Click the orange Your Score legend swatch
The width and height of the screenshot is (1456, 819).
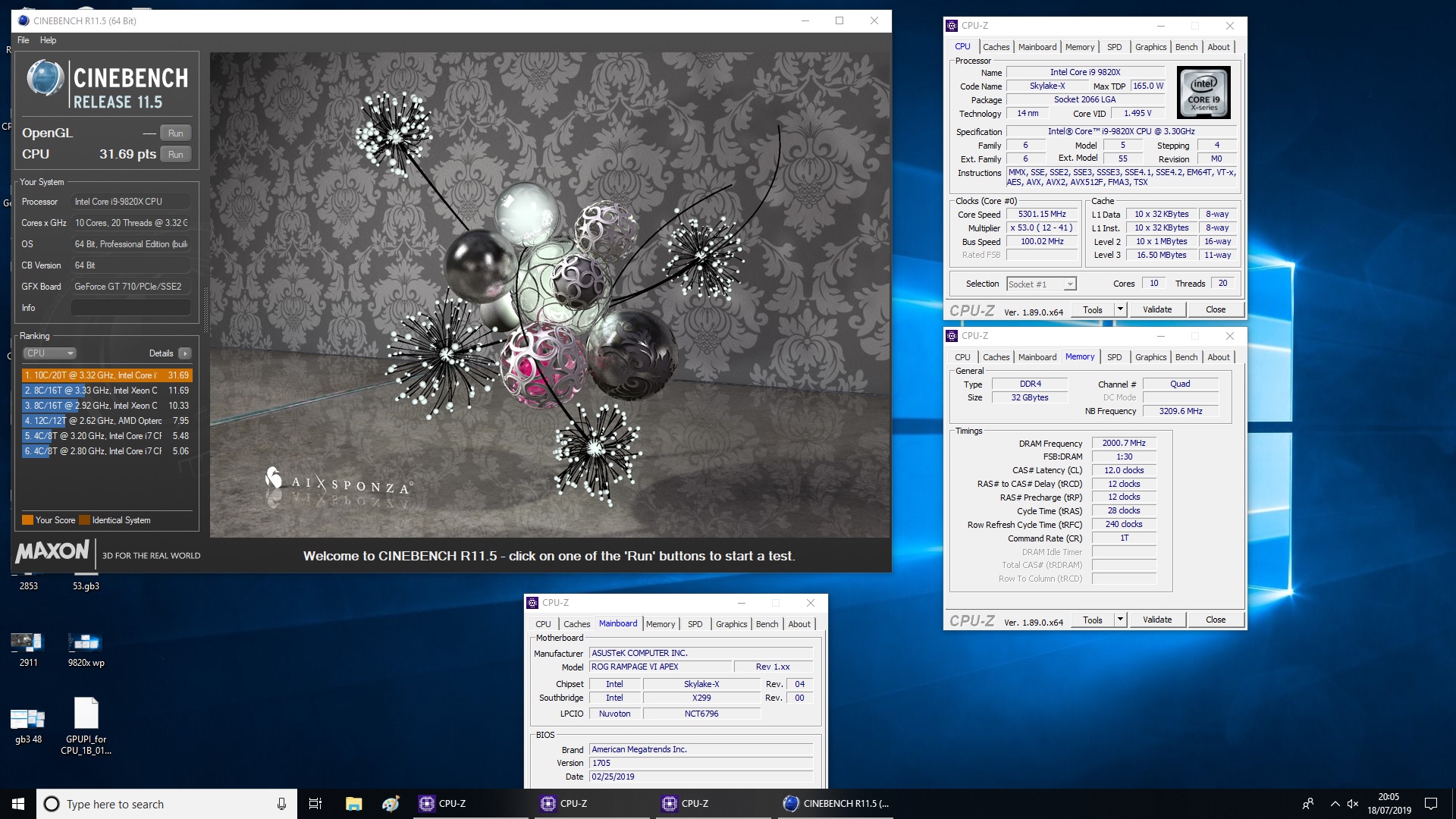point(27,520)
